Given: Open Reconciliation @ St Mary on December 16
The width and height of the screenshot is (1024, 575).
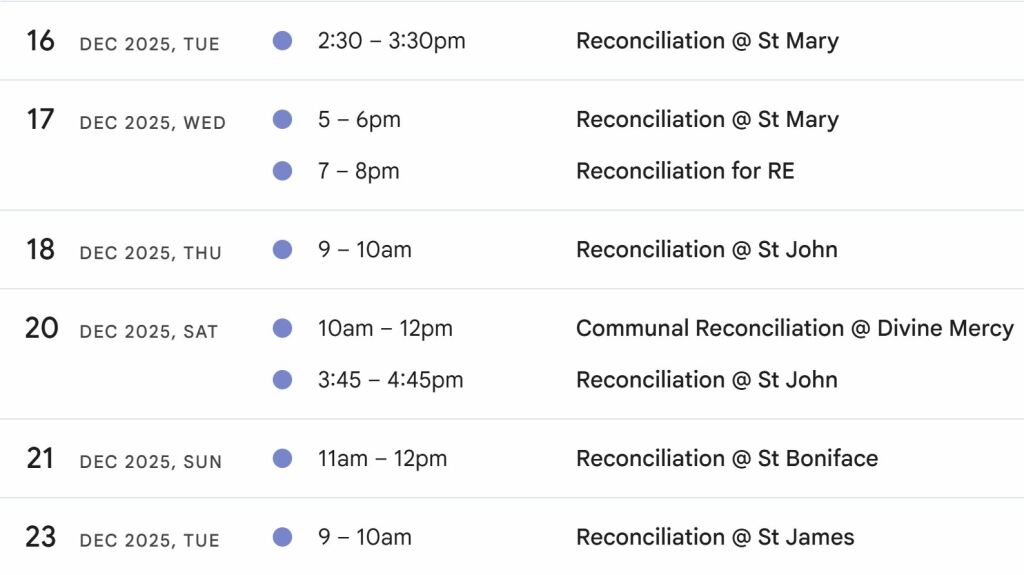Looking at the screenshot, I should point(707,41).
